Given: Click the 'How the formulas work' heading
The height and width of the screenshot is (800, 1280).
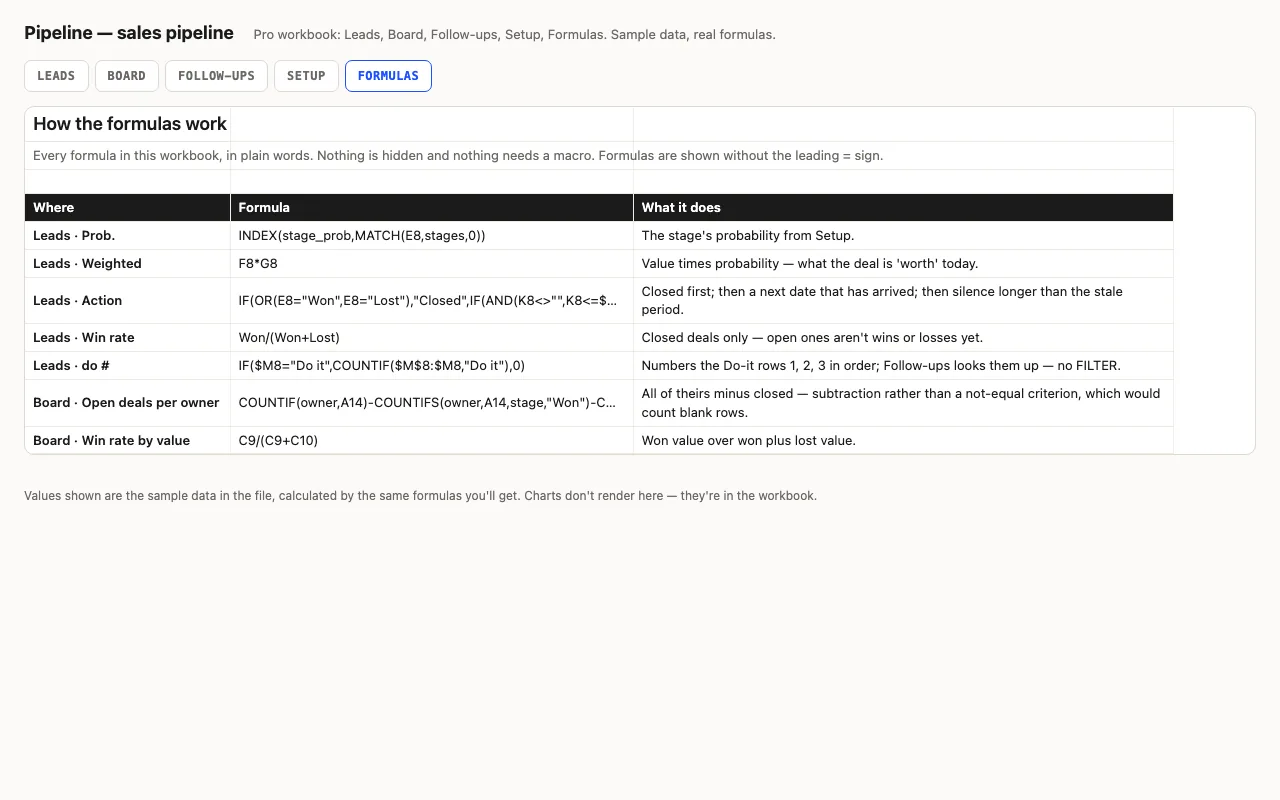Looking at the screenshot, I should click(x=130, y=124).
